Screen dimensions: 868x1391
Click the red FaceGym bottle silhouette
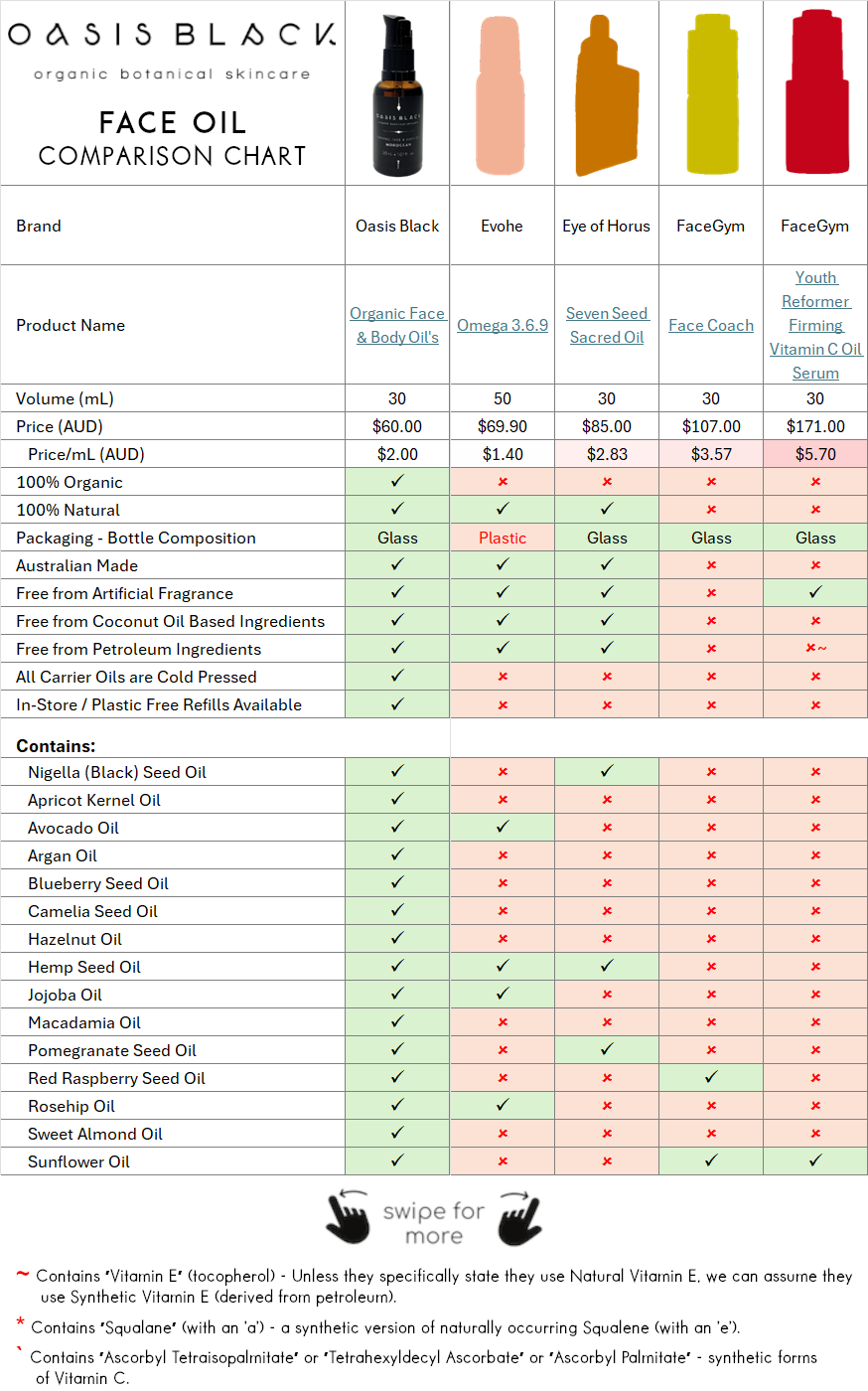[815, 93]
